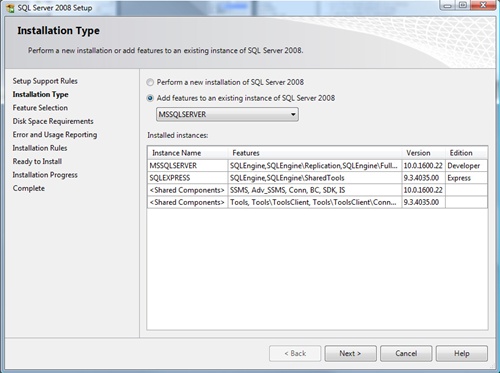Image resolution: width=500 pixels, height=373 pixels.
Task: Click version 9.3.4035.00 in SQLEXPRESS row
Action: [424, 178]
